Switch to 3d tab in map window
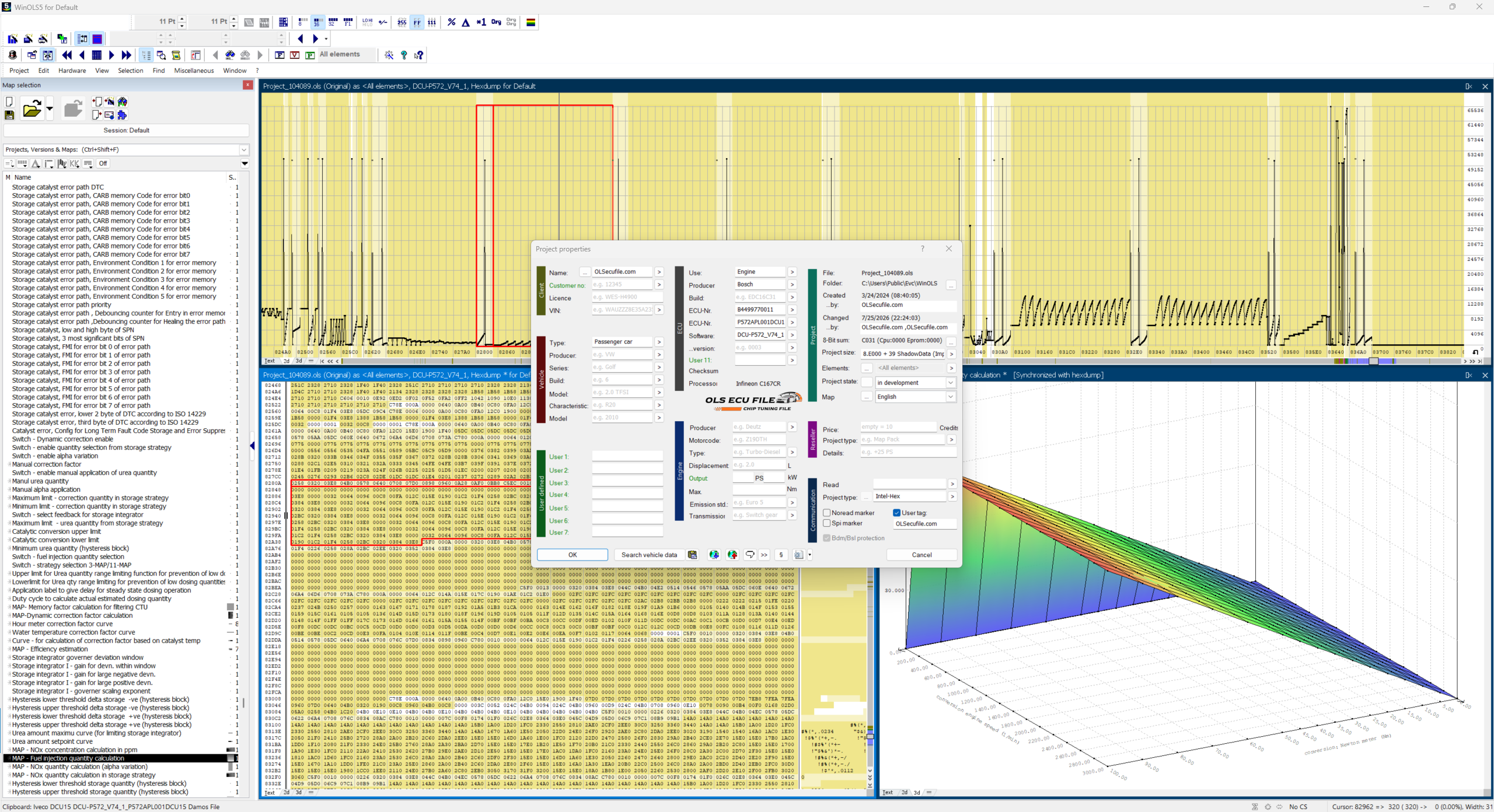 pos(917,792)
